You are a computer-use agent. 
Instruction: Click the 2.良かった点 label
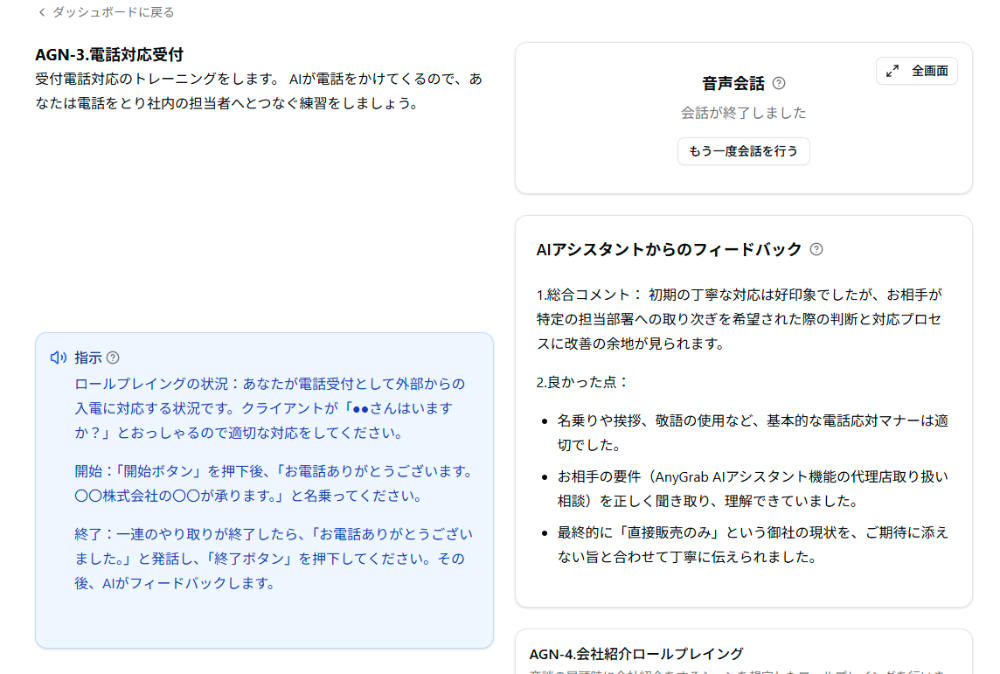coord(582,382)
